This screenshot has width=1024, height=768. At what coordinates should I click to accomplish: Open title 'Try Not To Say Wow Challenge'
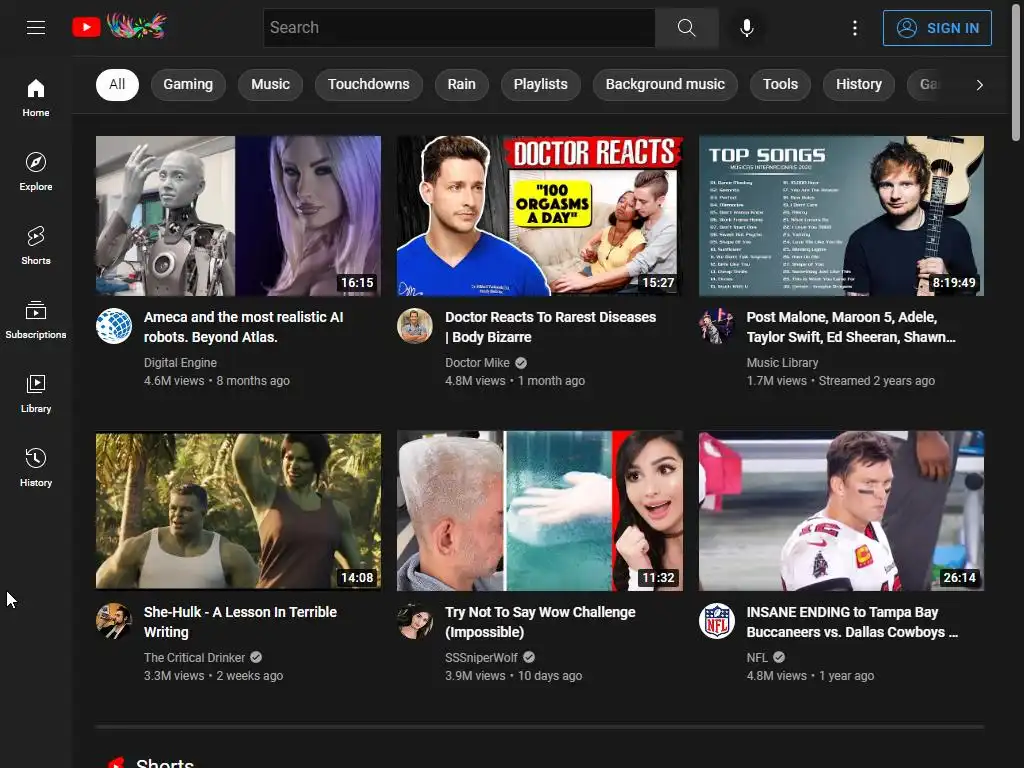pos(540,622)
